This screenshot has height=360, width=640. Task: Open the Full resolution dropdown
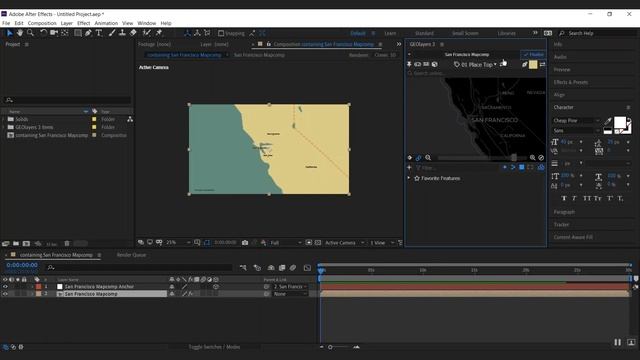tap(285, 243)
